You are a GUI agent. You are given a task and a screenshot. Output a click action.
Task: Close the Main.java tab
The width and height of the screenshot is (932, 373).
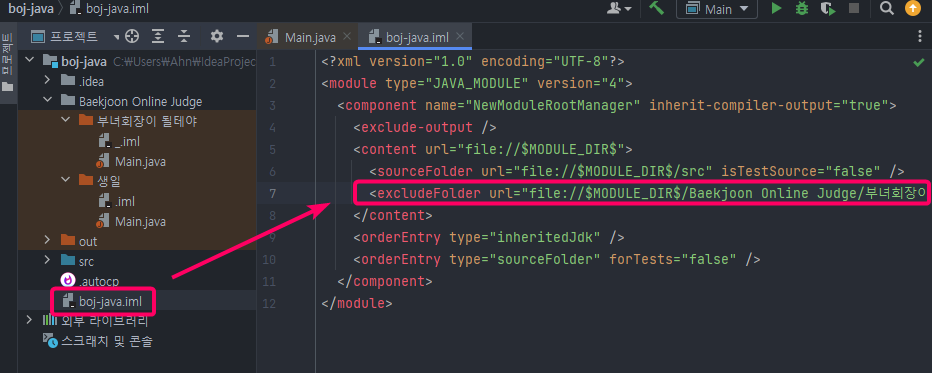pos(348,37)
